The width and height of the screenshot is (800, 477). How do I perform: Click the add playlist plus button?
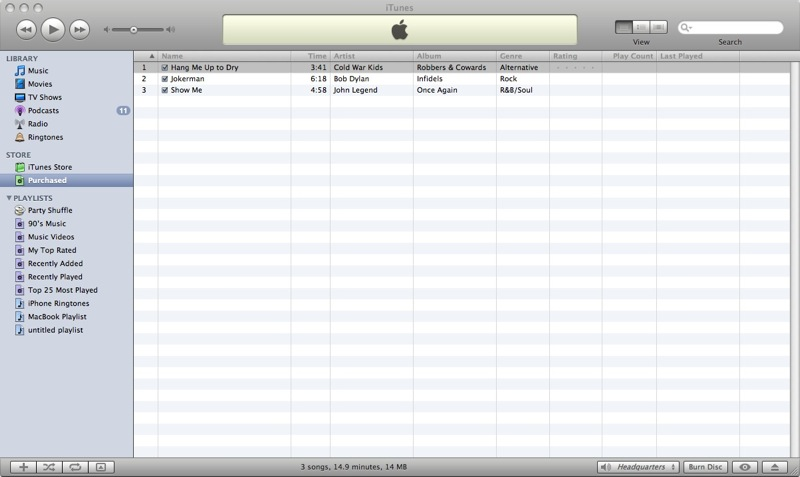point(23,467)
